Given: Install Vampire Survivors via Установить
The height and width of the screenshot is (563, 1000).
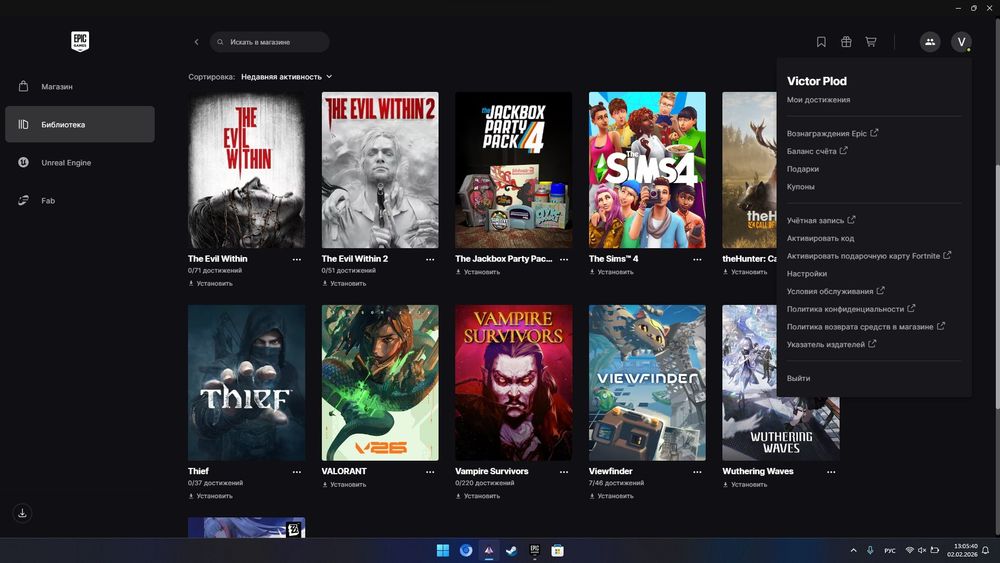Looking at the screenshot, I should 478,495.
